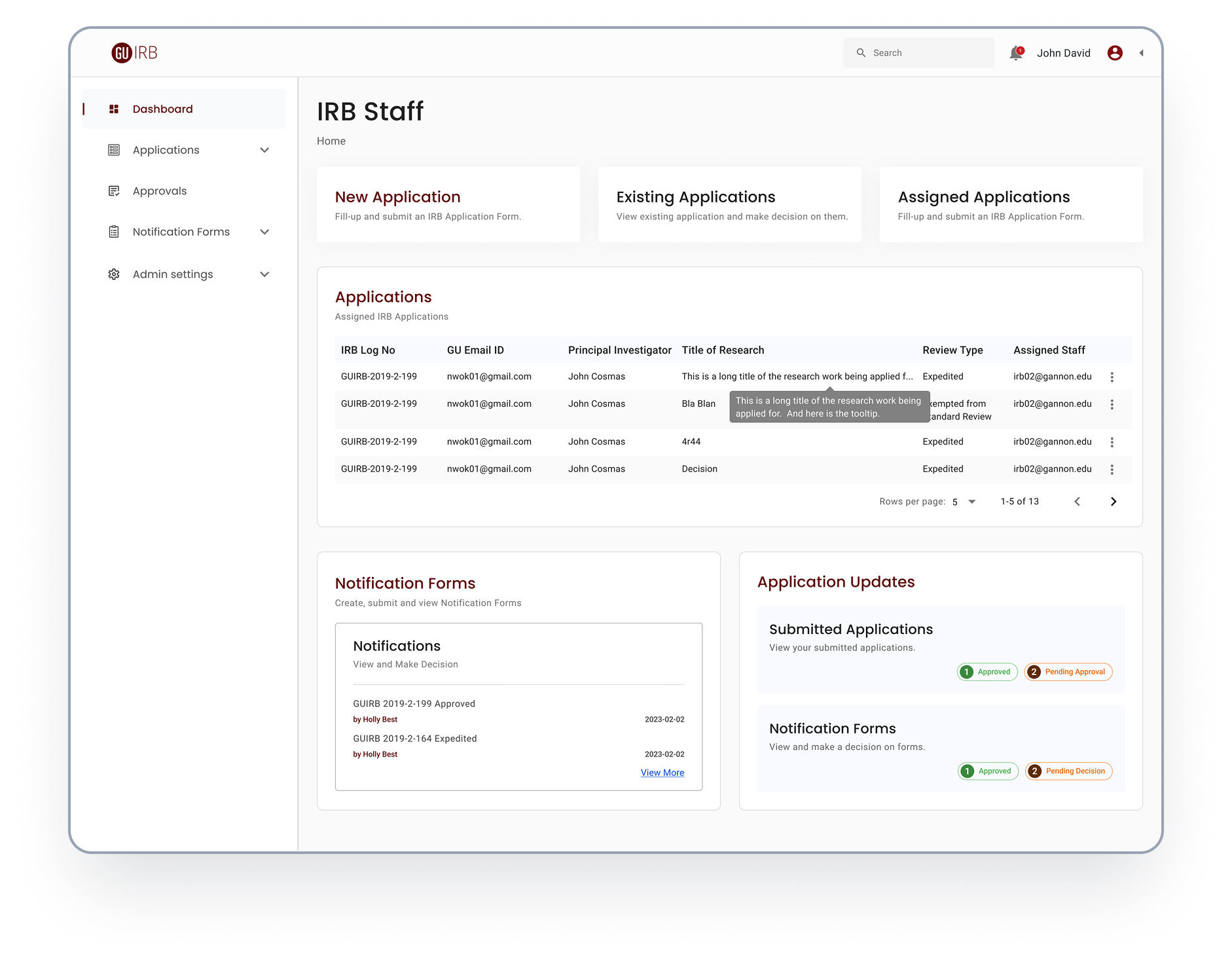The width and height of the screenshot is (1232, 964).
Task: Open Submitted Applications update card
Action: point(941,650)
